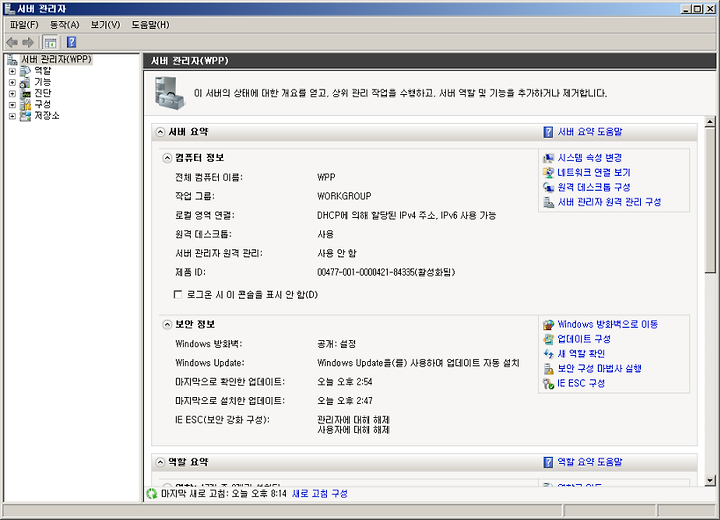
Task: Expand the 저장소 tree node
Action: [12, 116]
